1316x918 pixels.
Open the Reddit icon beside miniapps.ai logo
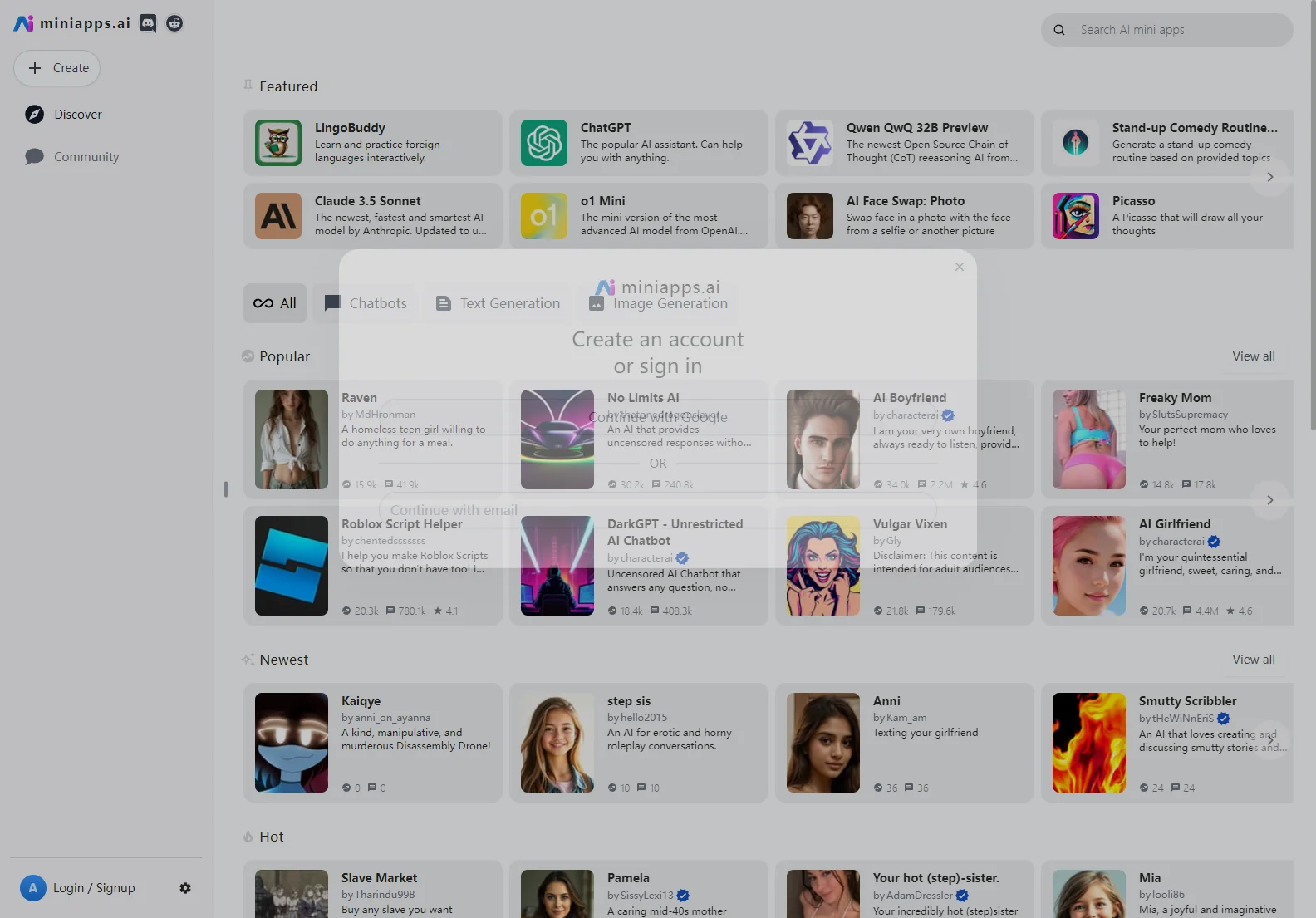coord(174,23)
